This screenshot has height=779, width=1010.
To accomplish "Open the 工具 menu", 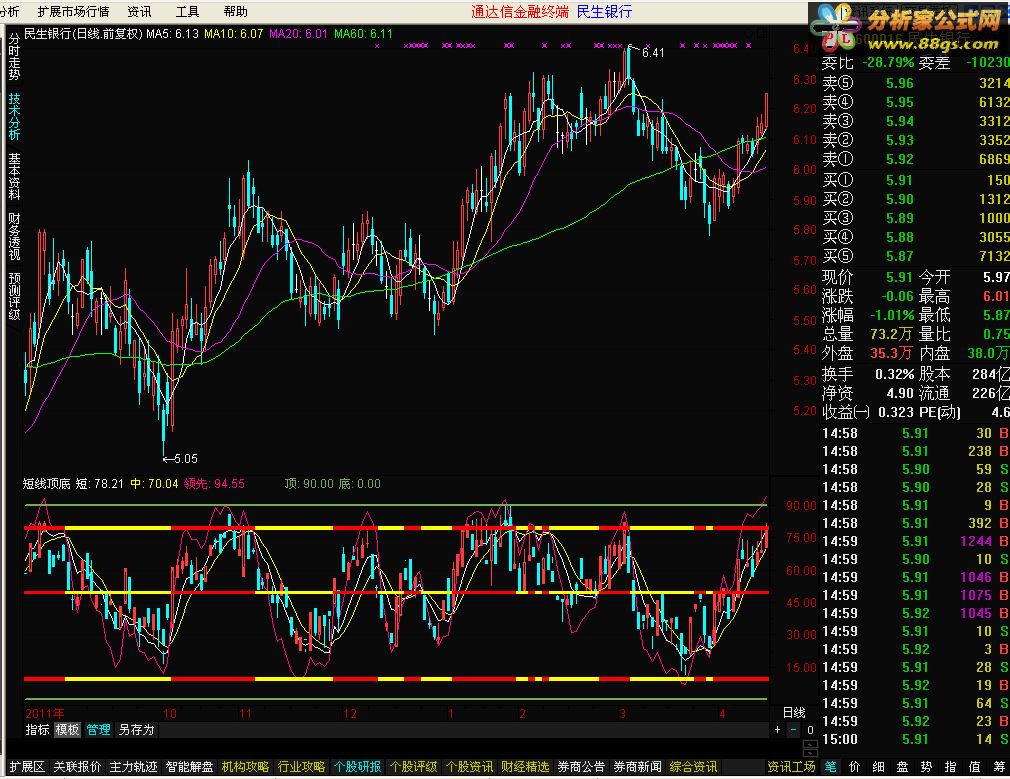I will coord(187,12).
